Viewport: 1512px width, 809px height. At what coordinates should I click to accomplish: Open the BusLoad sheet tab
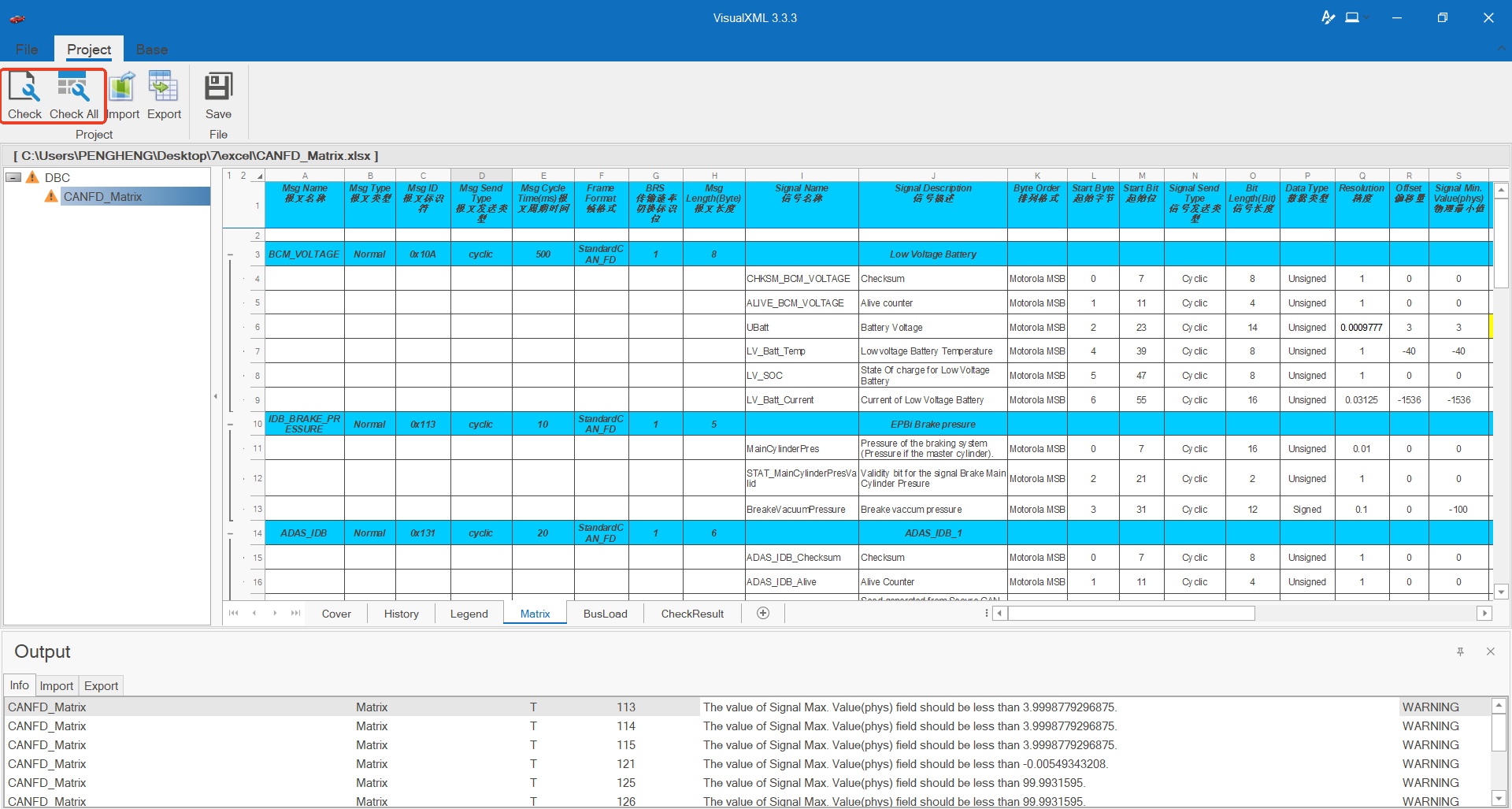pyautogui.click(x=606, y=614)
